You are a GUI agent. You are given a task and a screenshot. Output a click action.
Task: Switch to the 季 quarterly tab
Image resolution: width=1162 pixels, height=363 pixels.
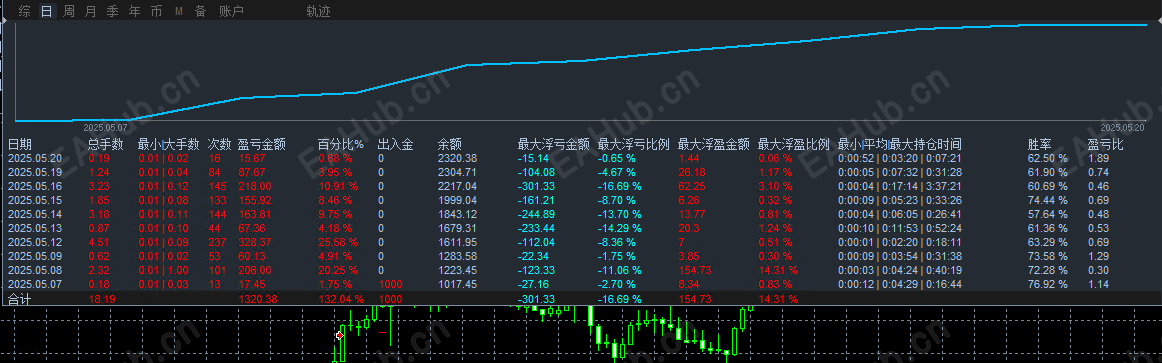(x=112, y=11)
